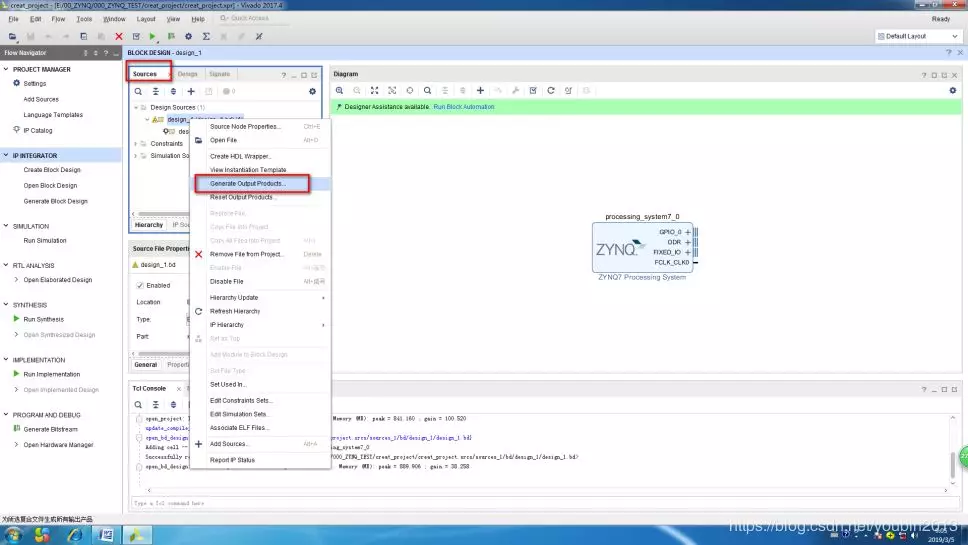Click Settings gear under Project Manager
The image size is (968, 545).
pyautogui.click(x=17, y=83)
